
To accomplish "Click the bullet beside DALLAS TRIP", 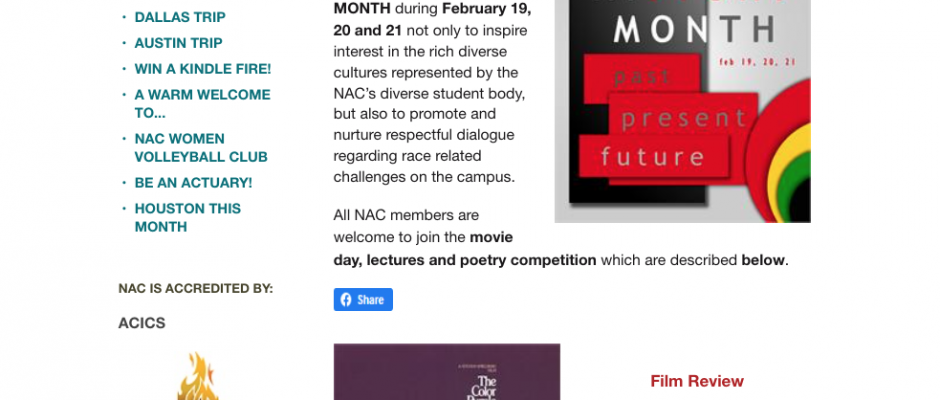I will tap(124, 17).
